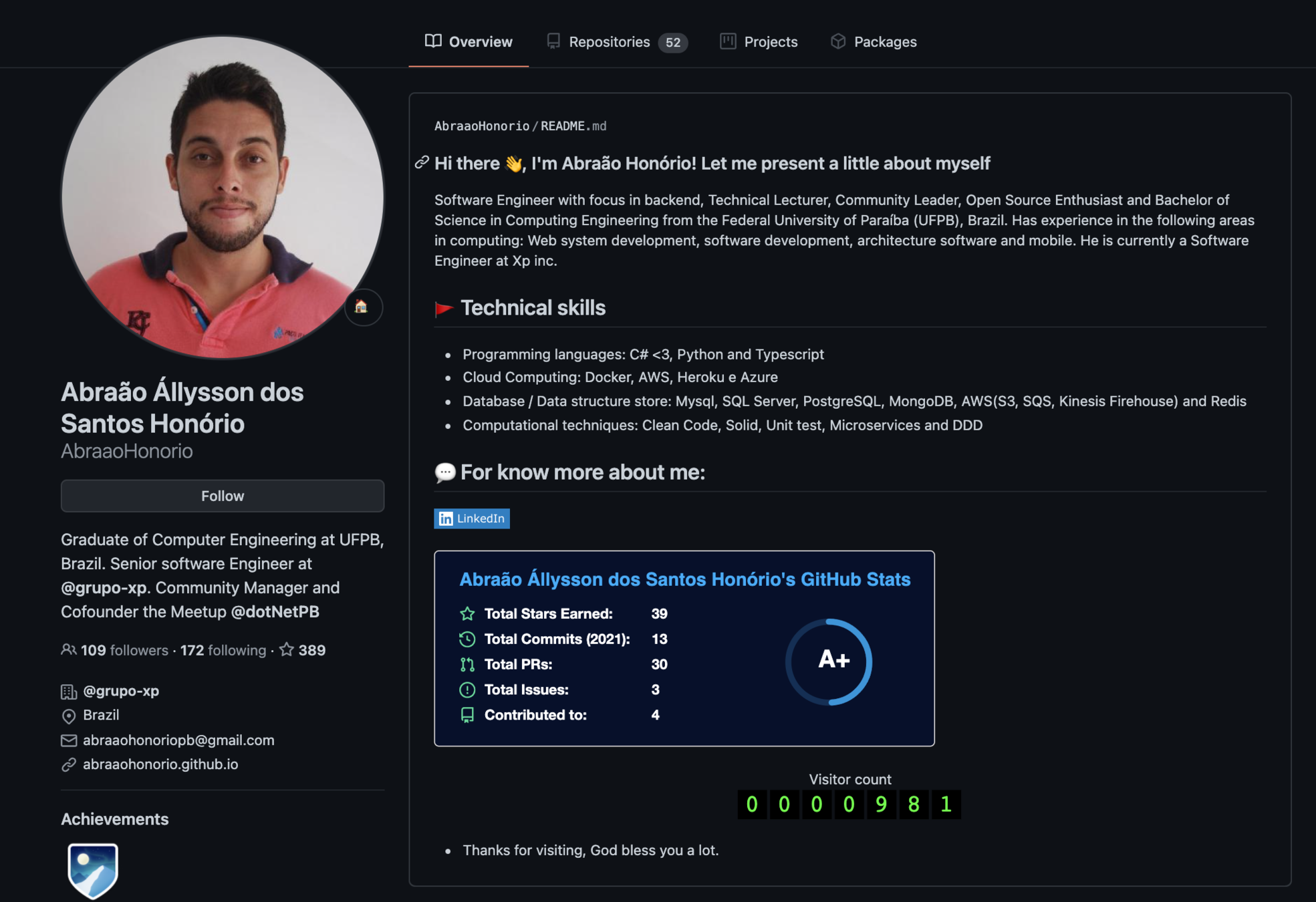Click the home status emoji badge on avatar
The height and width of the screenshot is (902, 1316).
[363, 307]
